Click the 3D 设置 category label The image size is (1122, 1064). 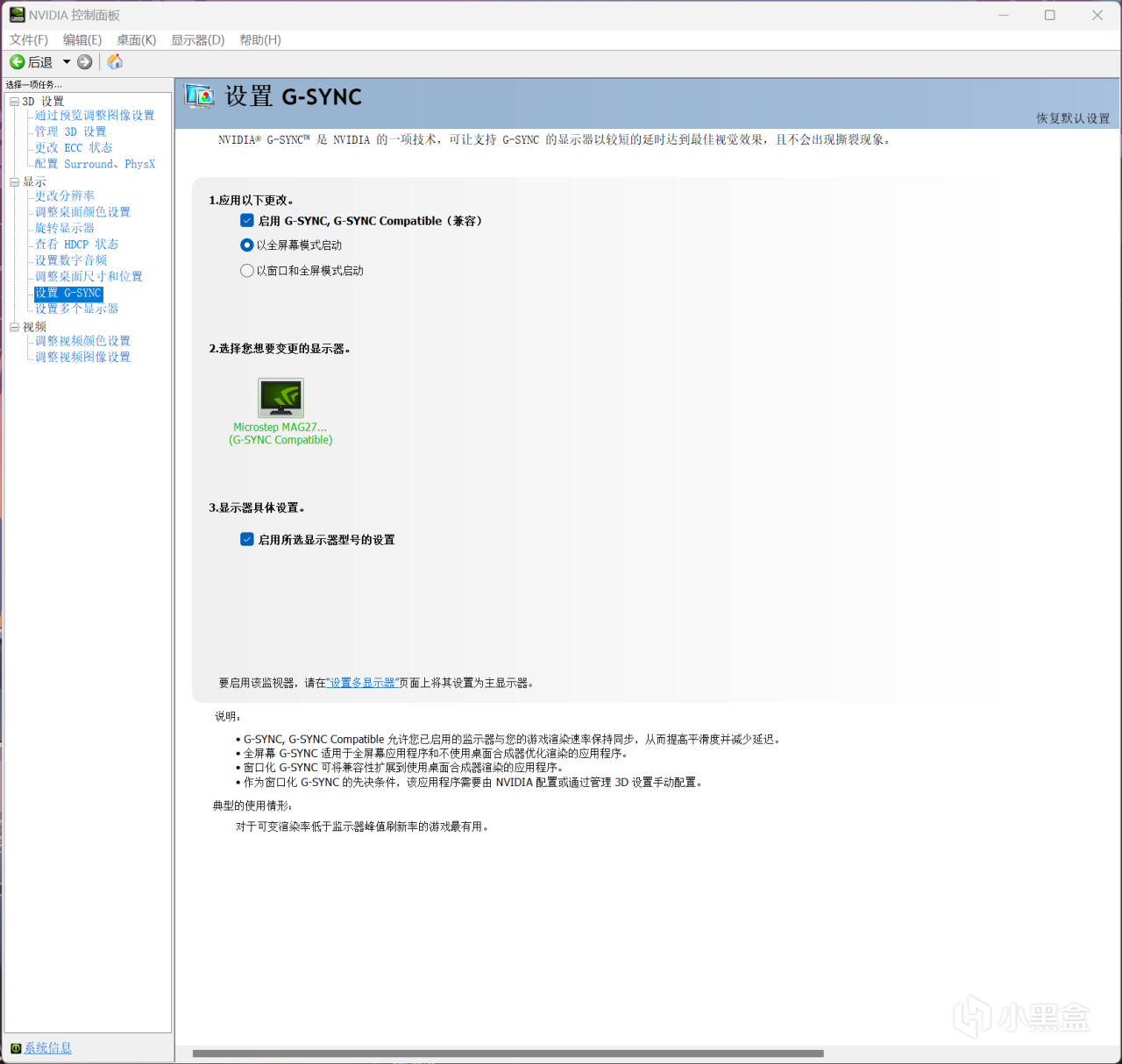coord(43,102)
